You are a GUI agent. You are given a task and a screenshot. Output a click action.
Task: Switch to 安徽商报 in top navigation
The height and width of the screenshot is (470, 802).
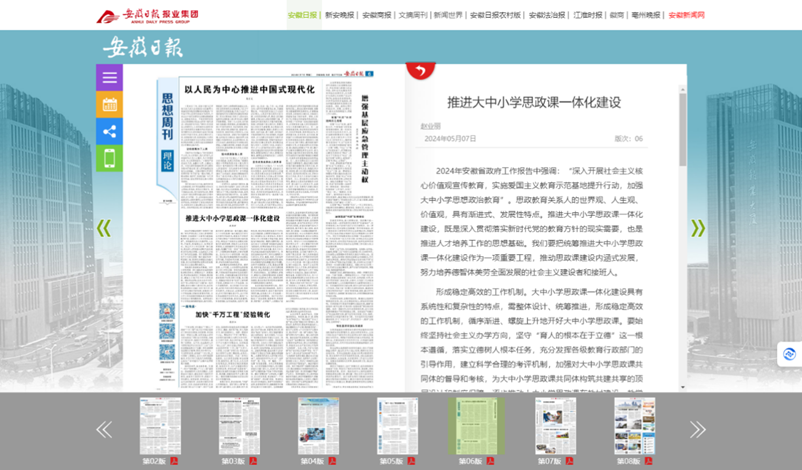[x=377, y=15]
